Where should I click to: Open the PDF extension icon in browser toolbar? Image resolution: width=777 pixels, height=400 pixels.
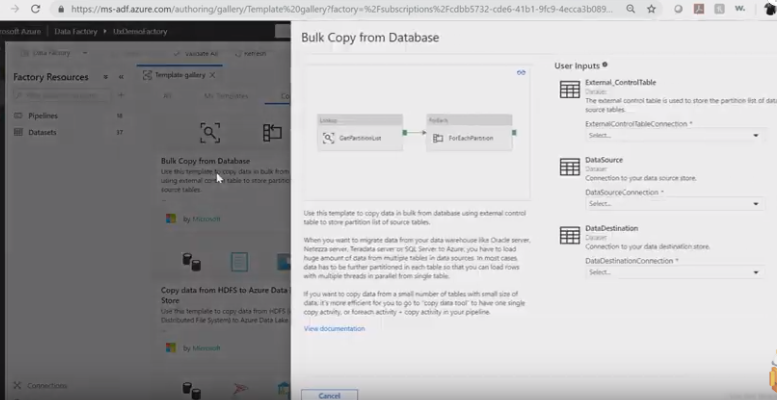[x=699, y=9]
